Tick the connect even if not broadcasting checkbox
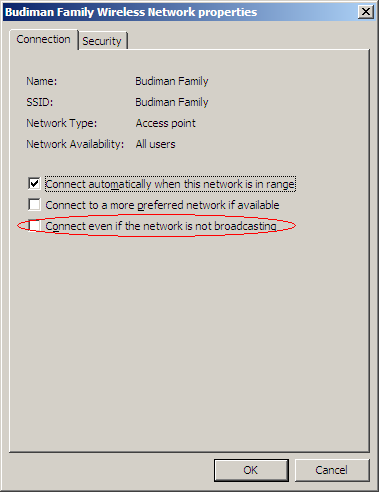Screen dimensions: 379x492 tap(34, 226)
